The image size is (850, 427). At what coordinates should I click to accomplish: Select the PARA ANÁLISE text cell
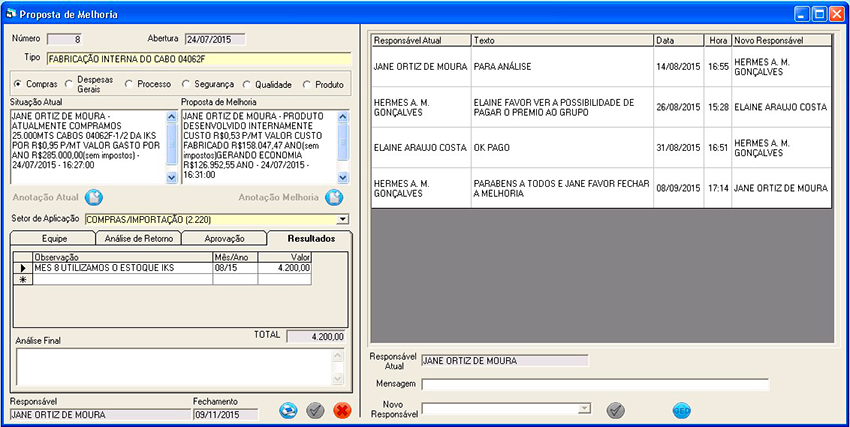[x=562, y=67]
